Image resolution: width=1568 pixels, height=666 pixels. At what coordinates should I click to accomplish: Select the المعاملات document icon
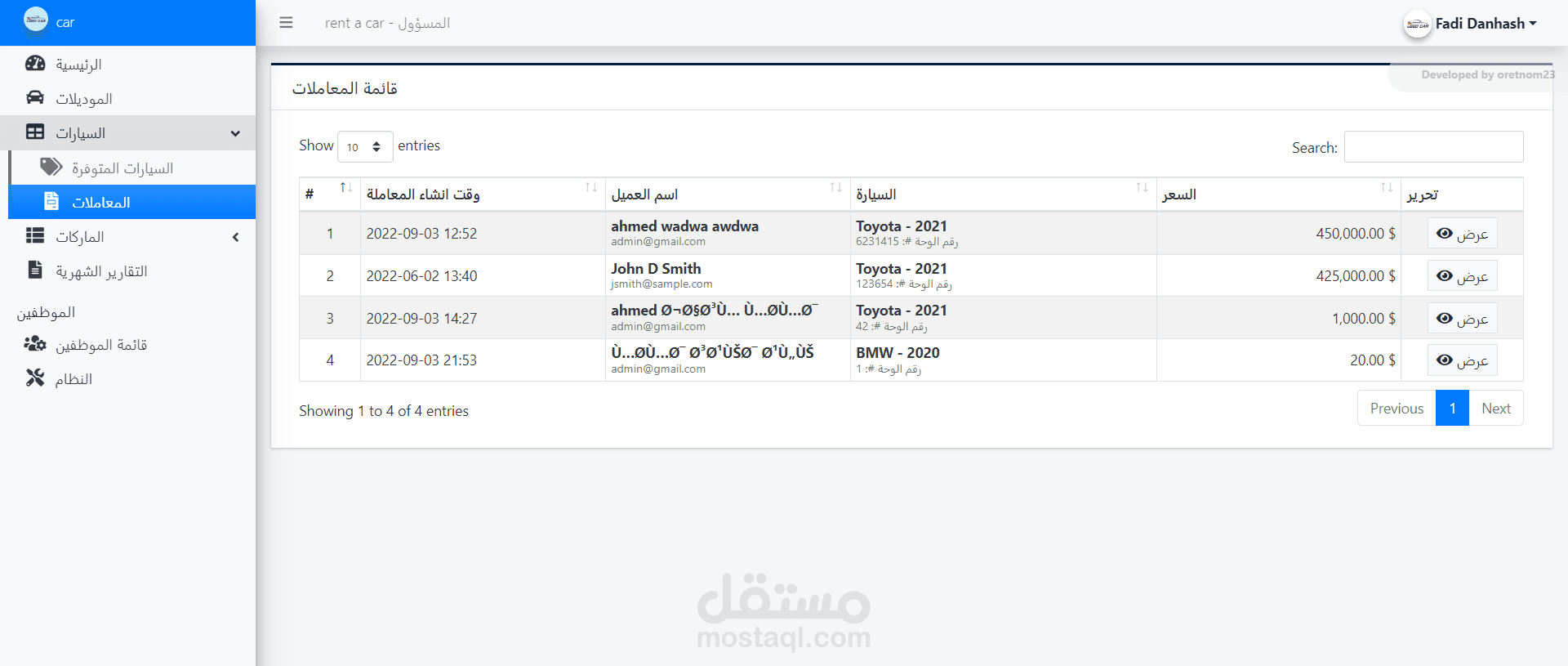[x=51, y=202]
